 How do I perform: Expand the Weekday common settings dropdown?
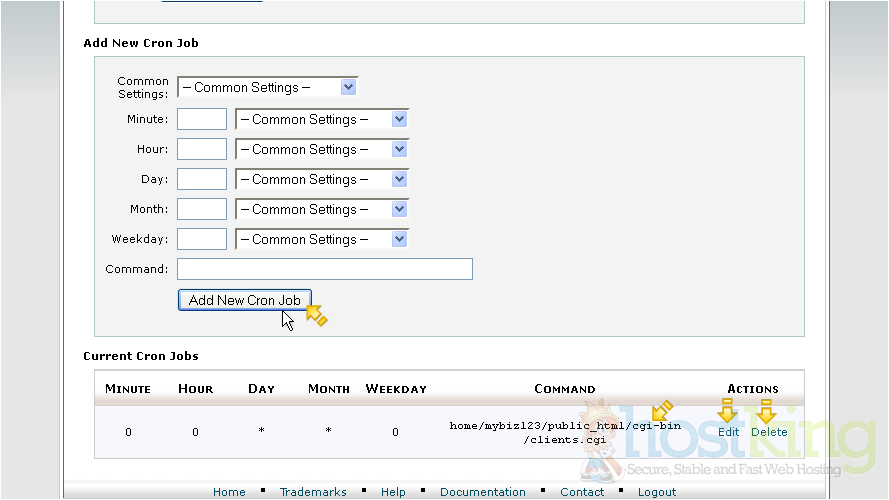click(322, 239)
